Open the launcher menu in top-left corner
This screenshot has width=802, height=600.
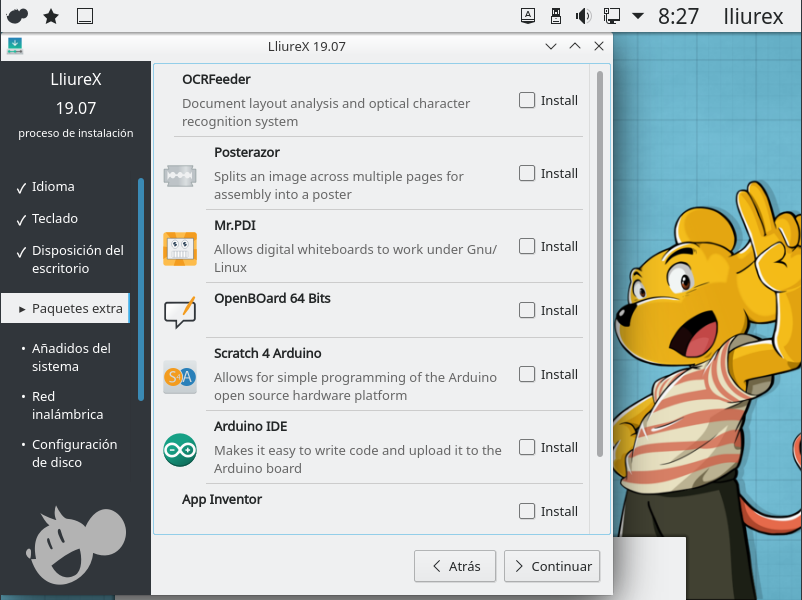coord(18,16)
